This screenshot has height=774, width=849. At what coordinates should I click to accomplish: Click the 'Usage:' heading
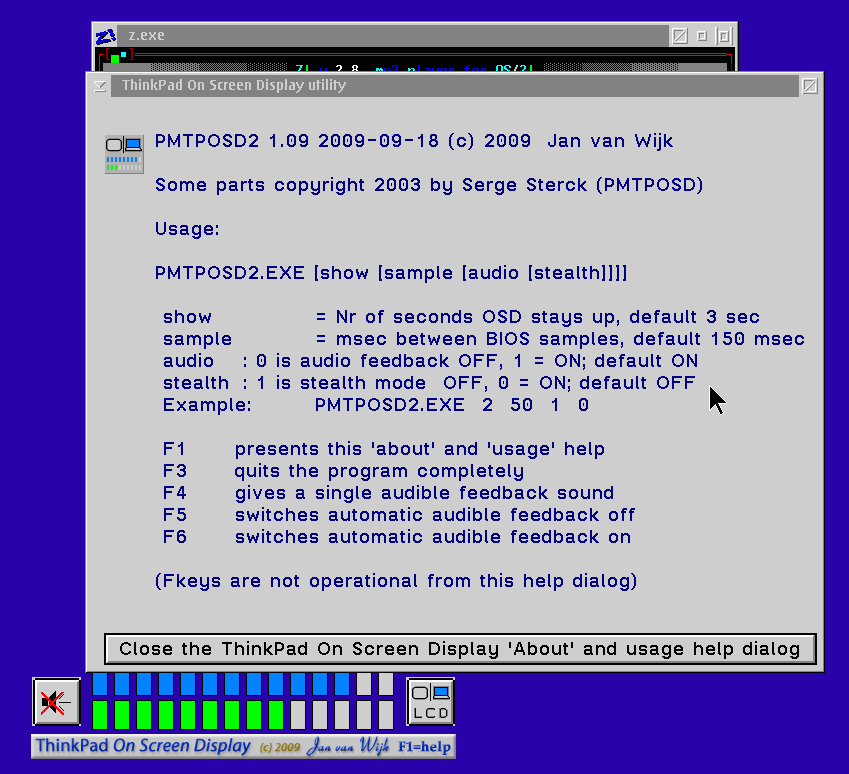(187, 229)
